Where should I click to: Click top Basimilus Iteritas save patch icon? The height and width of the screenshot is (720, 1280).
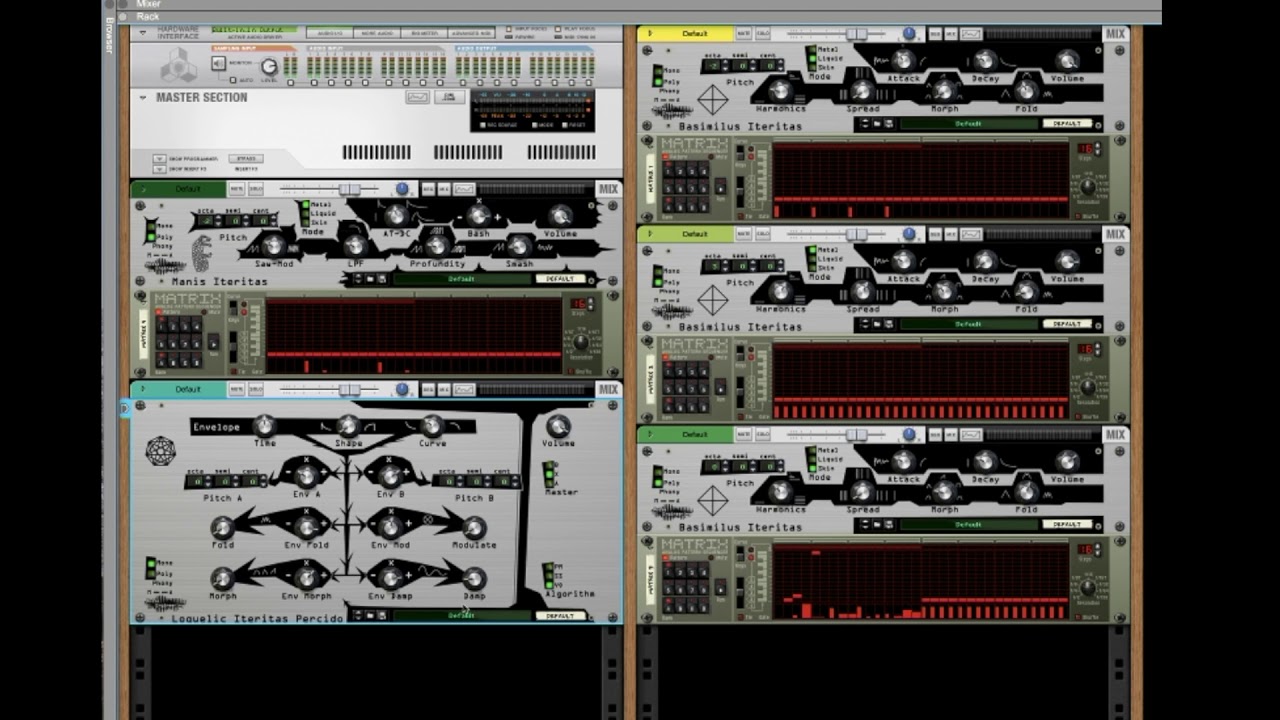point(888,124)
